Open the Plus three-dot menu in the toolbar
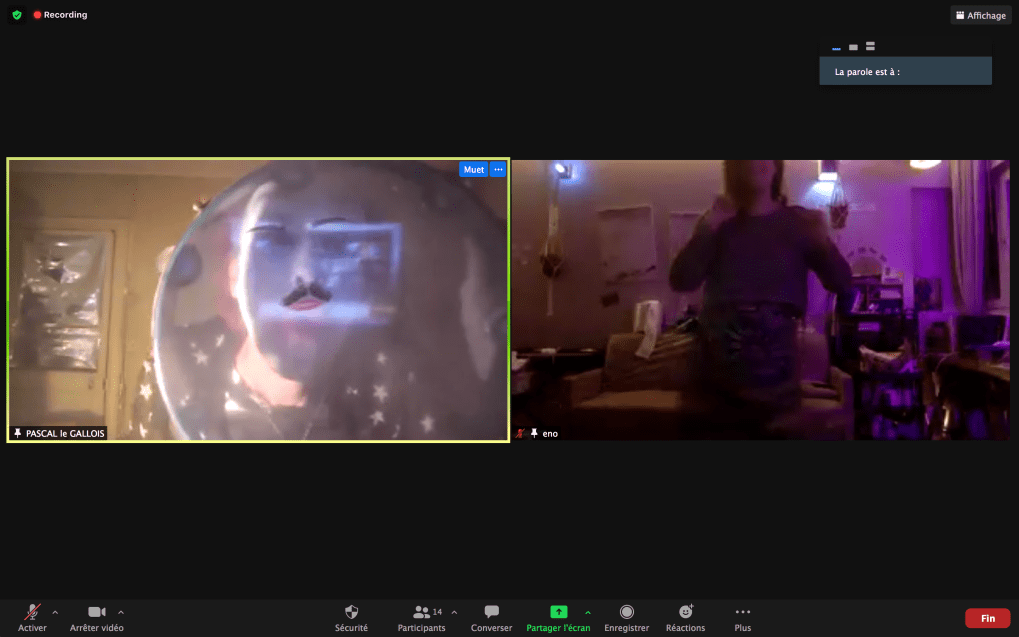1019x637 pixels. tap(742, 612)
